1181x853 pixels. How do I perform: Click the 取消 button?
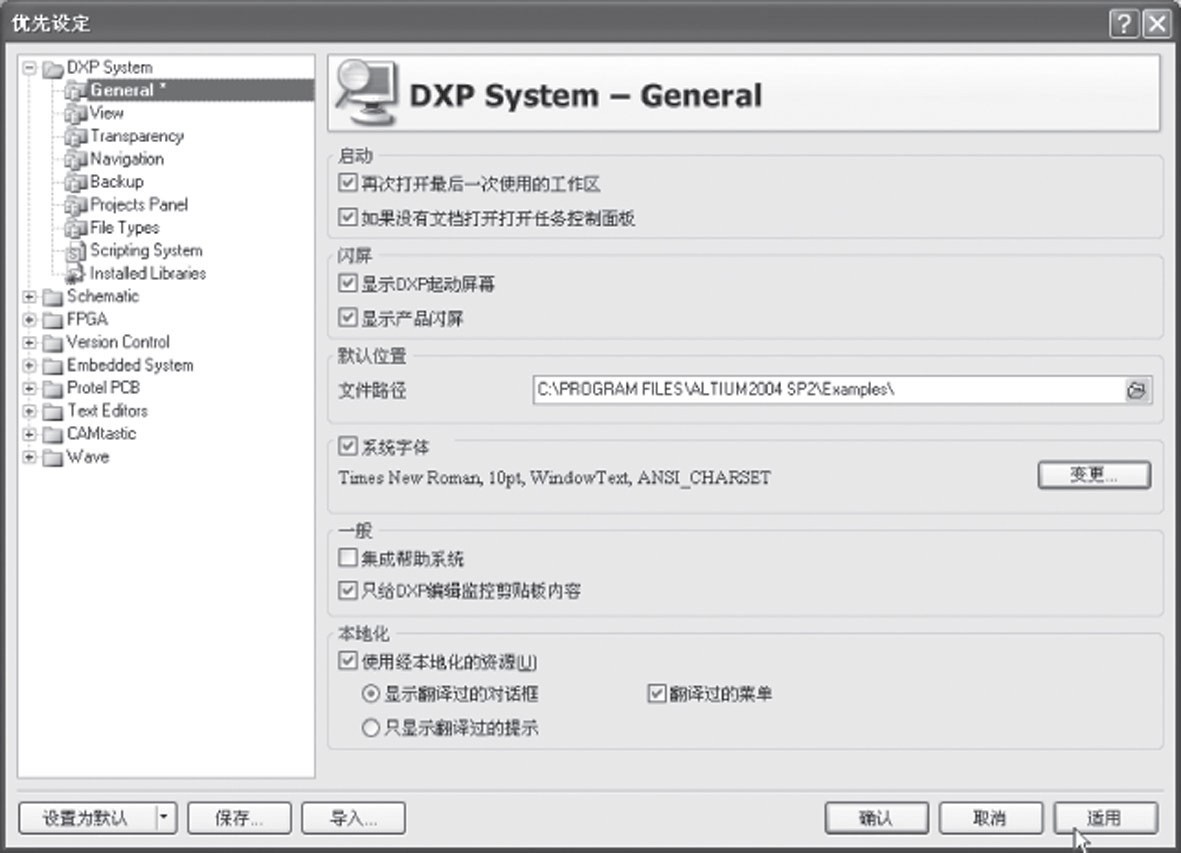point(990,818)
